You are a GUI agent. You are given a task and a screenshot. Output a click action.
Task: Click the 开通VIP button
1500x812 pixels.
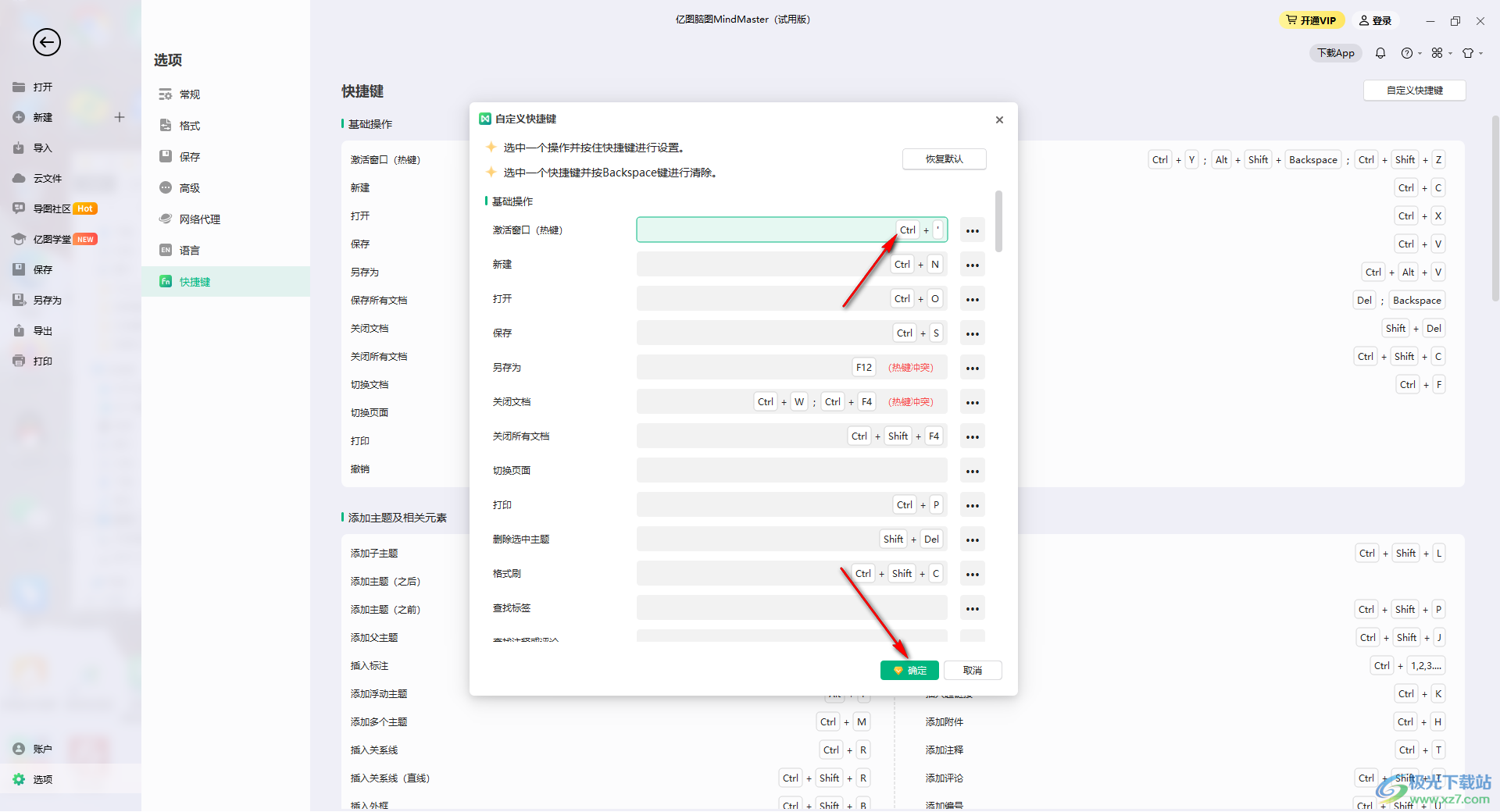tap(1312, 20)
